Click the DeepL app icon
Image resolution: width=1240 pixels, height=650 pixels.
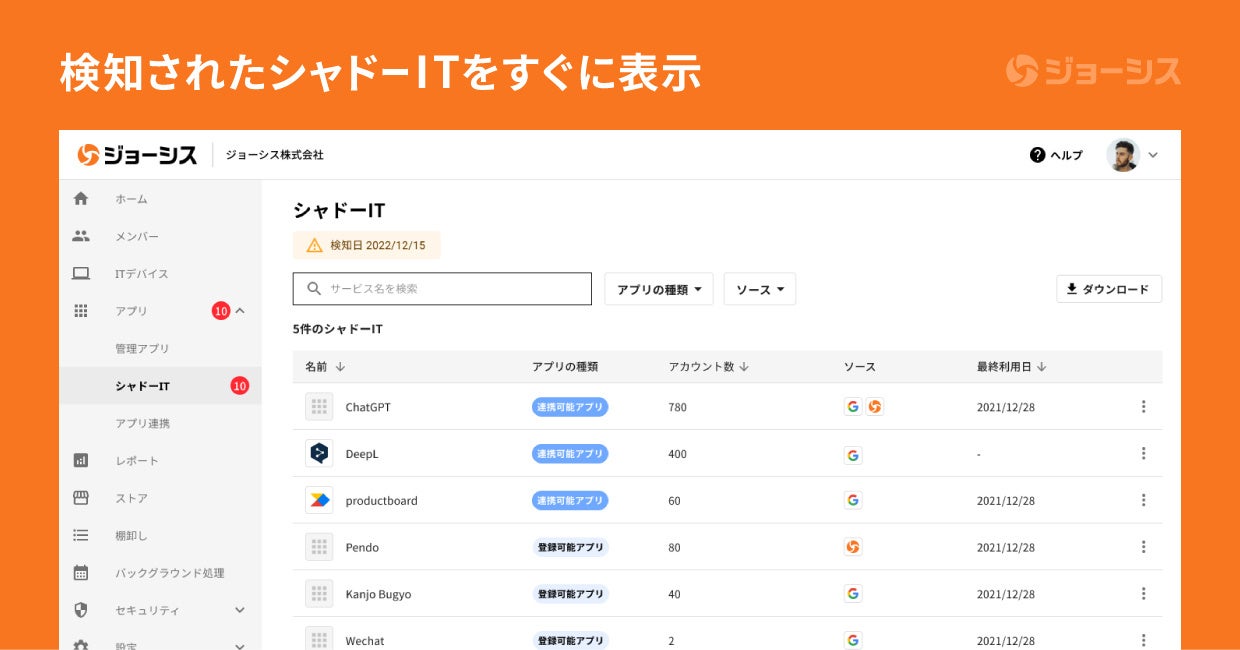click(319, 453)
